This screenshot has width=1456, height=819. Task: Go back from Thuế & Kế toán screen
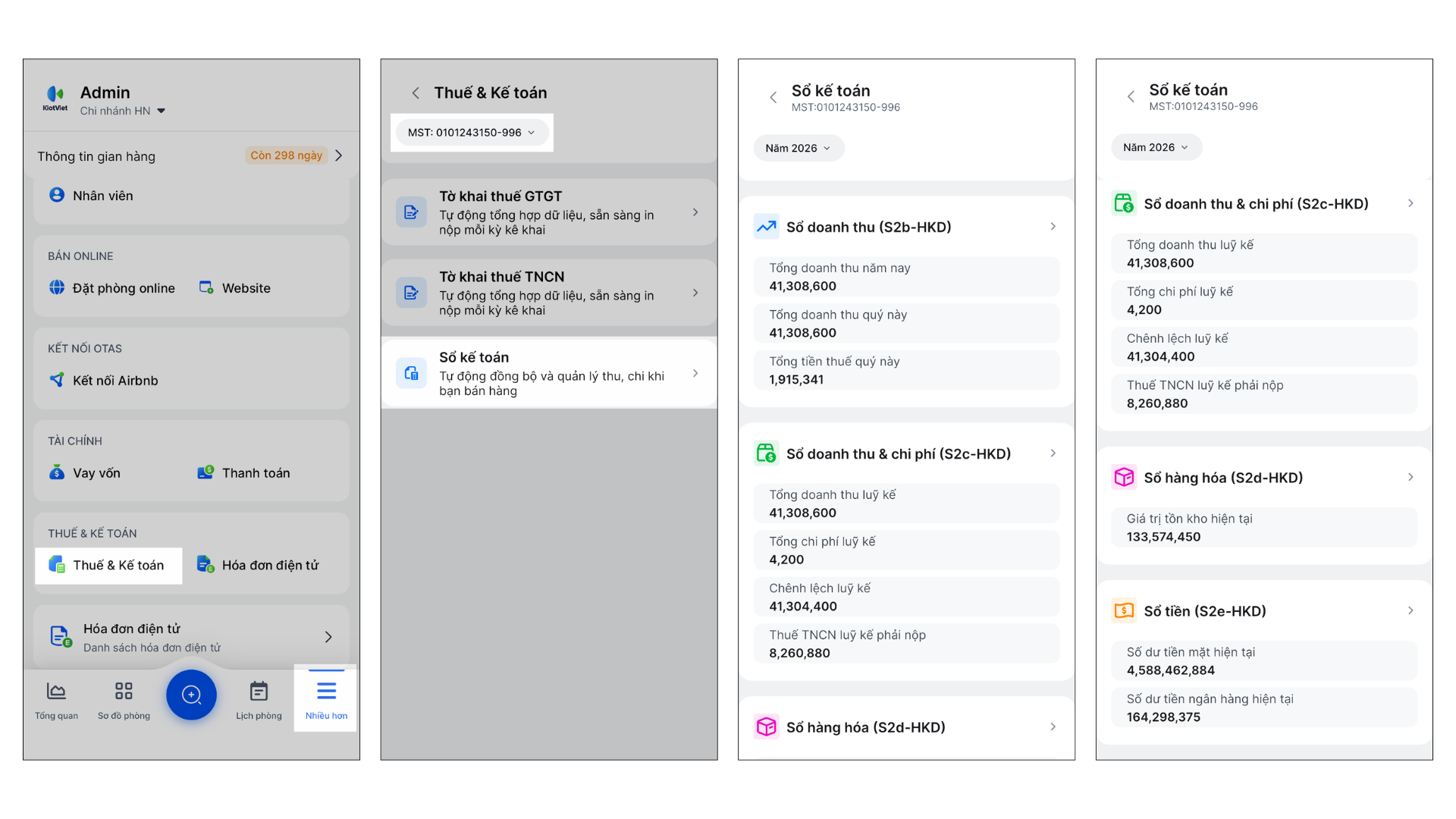(x=415, y=93)
